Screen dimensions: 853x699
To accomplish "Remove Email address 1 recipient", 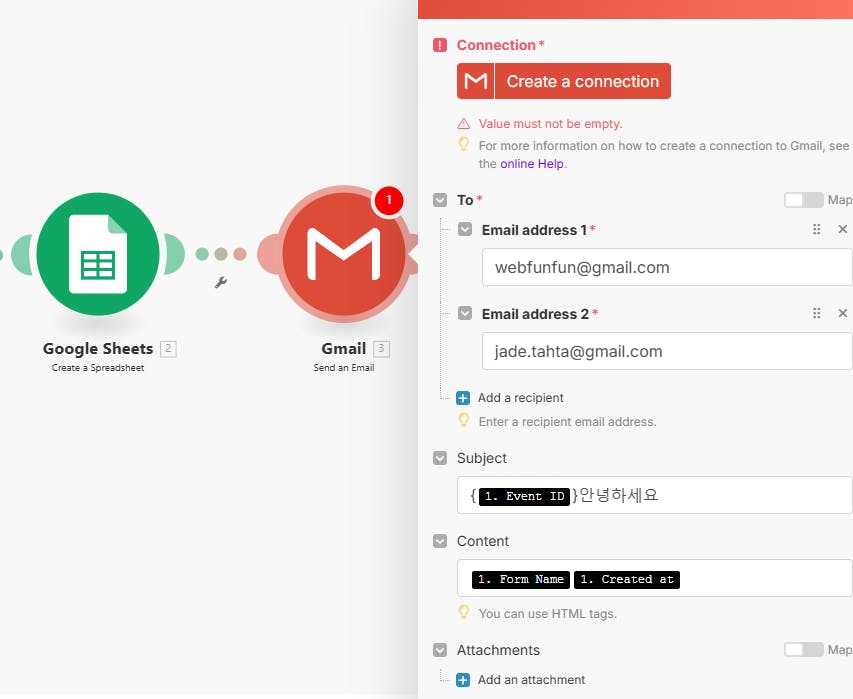I will point(843,230).
